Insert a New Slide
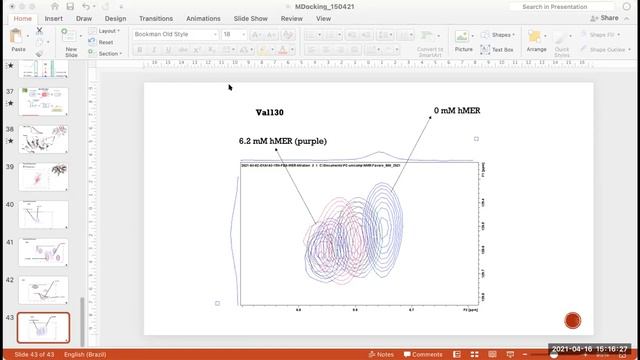 click(70, 42)
